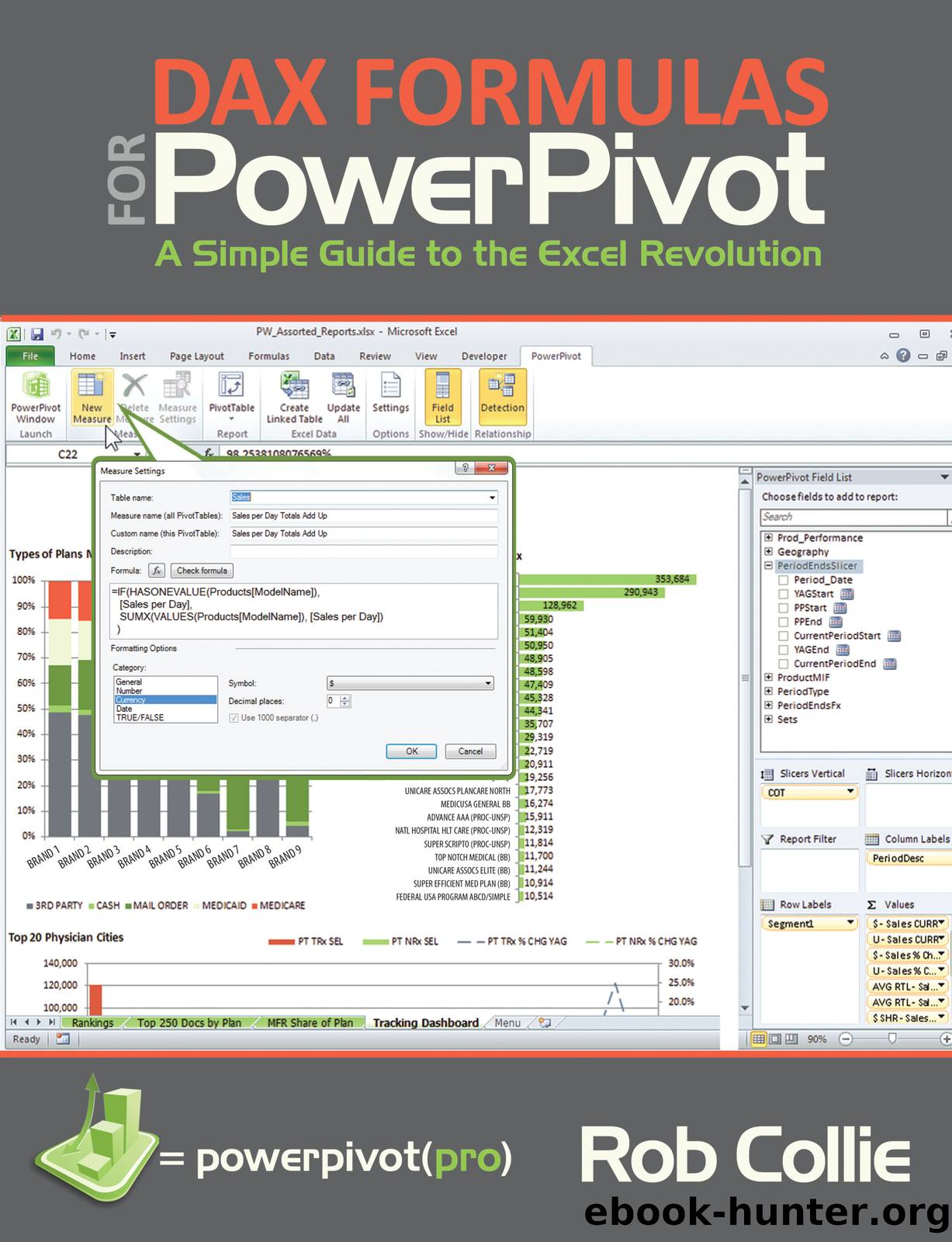Undo the last action in quick access toolbar
The width and height of the screenshot is (952, 1242).
coord(57,335)
